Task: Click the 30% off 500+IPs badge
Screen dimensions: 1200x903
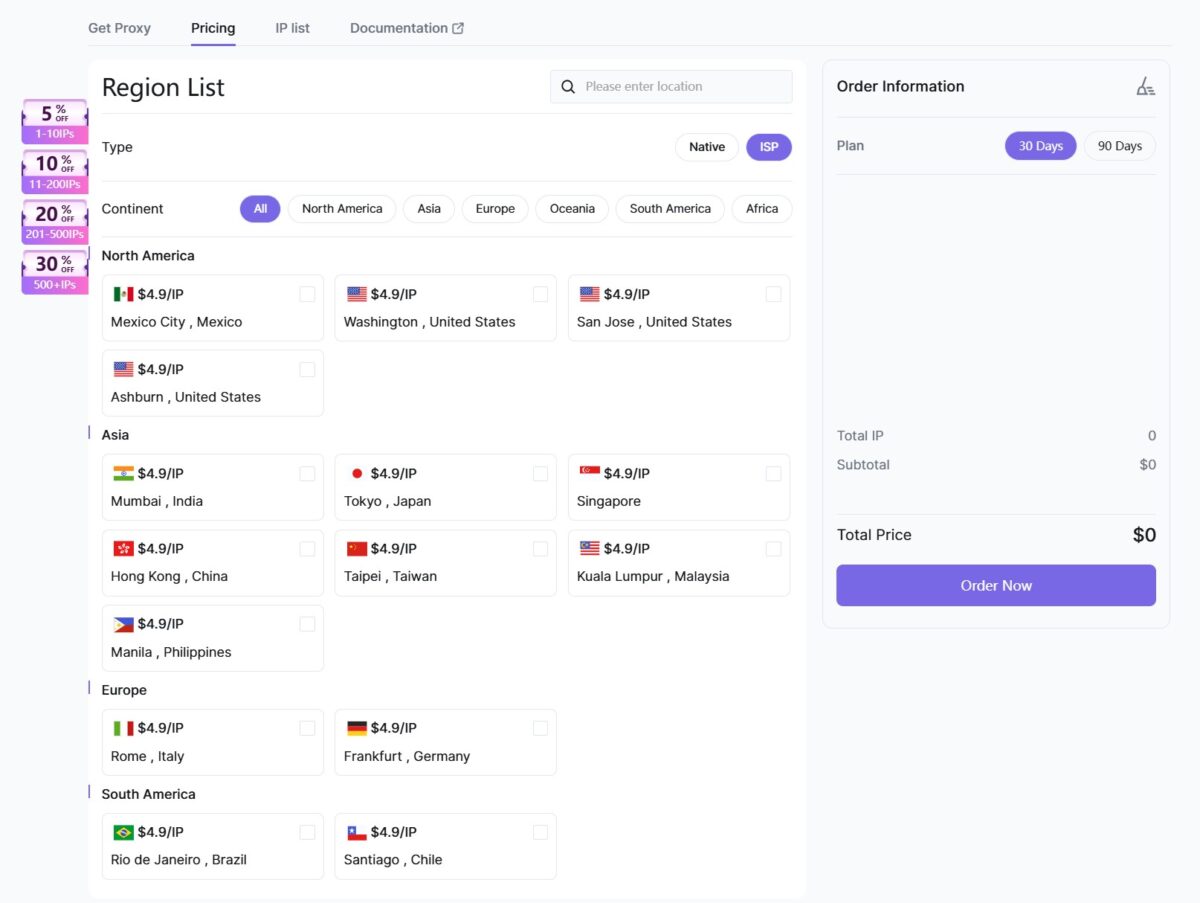Action: (55, 272)
